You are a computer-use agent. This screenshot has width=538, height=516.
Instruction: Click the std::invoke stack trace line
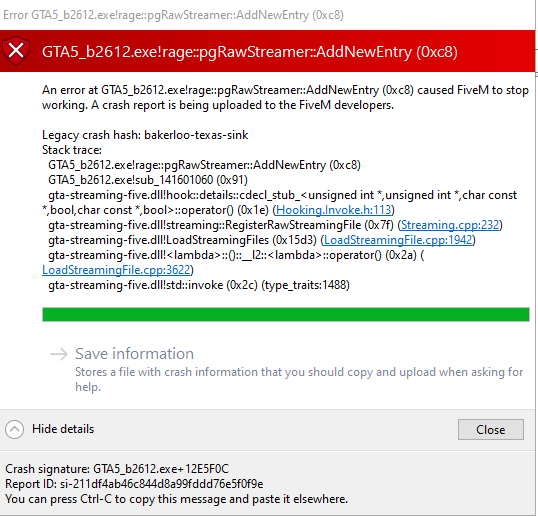click(199, 285)
